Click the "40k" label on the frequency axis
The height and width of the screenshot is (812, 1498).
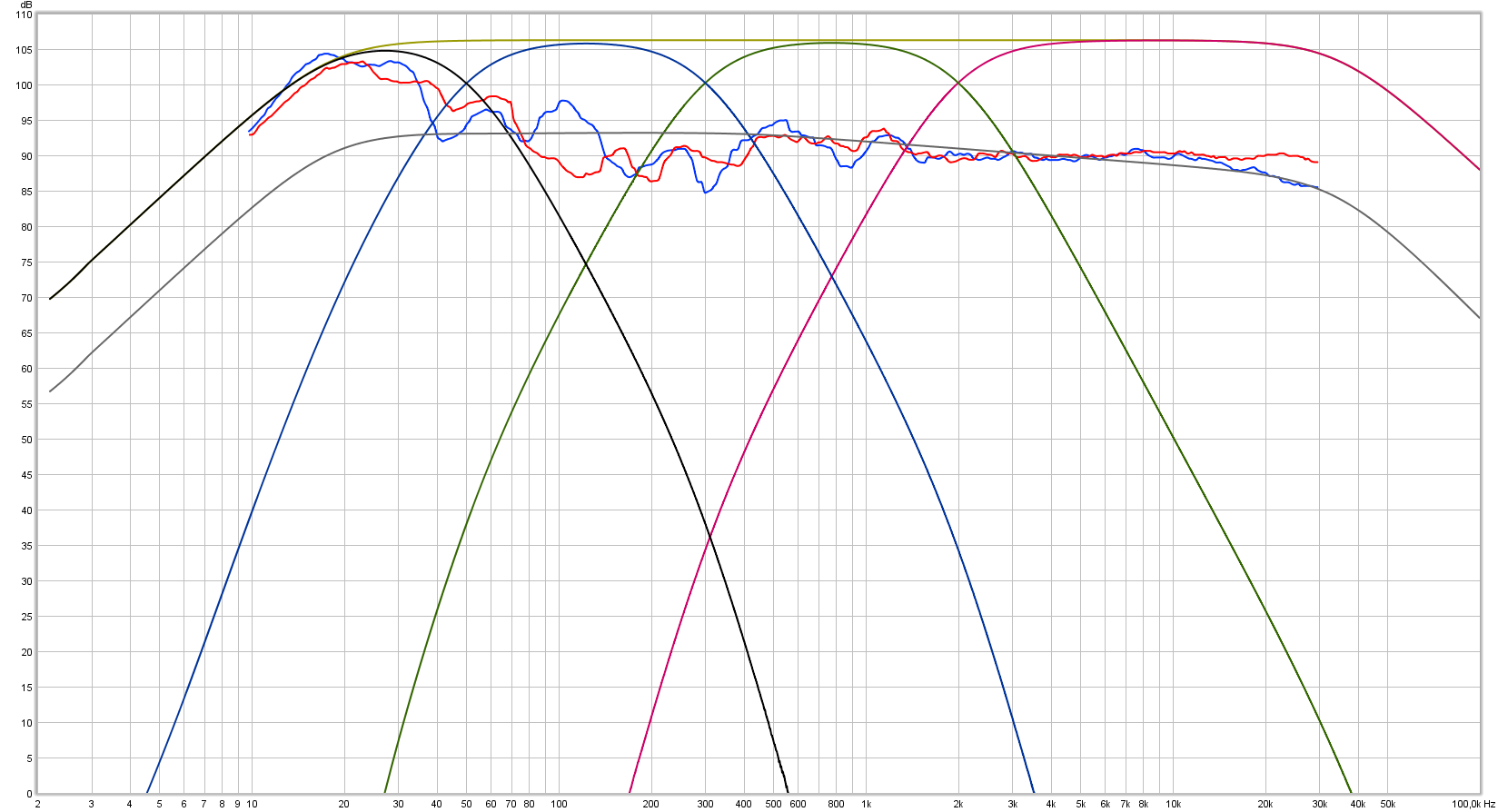(x=1357, y=804)
